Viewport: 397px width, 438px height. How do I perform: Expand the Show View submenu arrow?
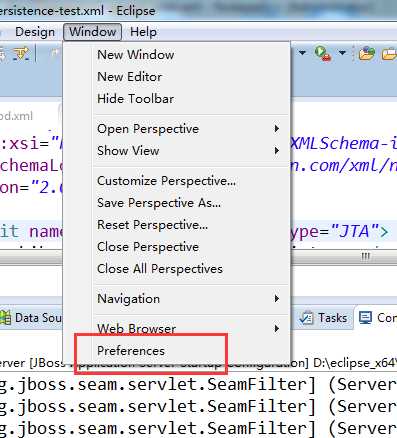click(276, 151)
